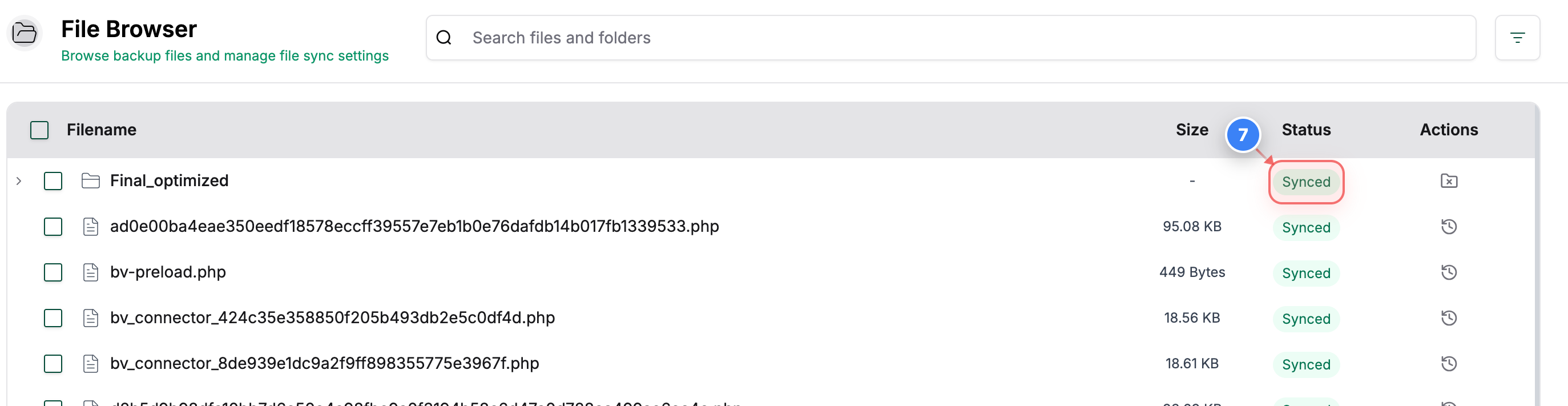1568x406 pixels.
Task: Expand the Final_optimized folder
Action: pos(19,180)
